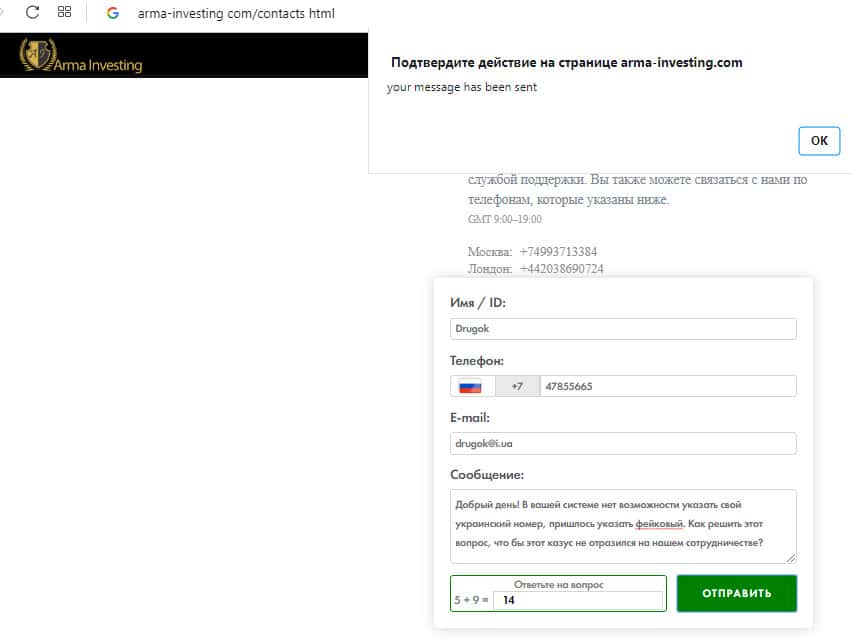Click the Arma Investing logo

82,56
